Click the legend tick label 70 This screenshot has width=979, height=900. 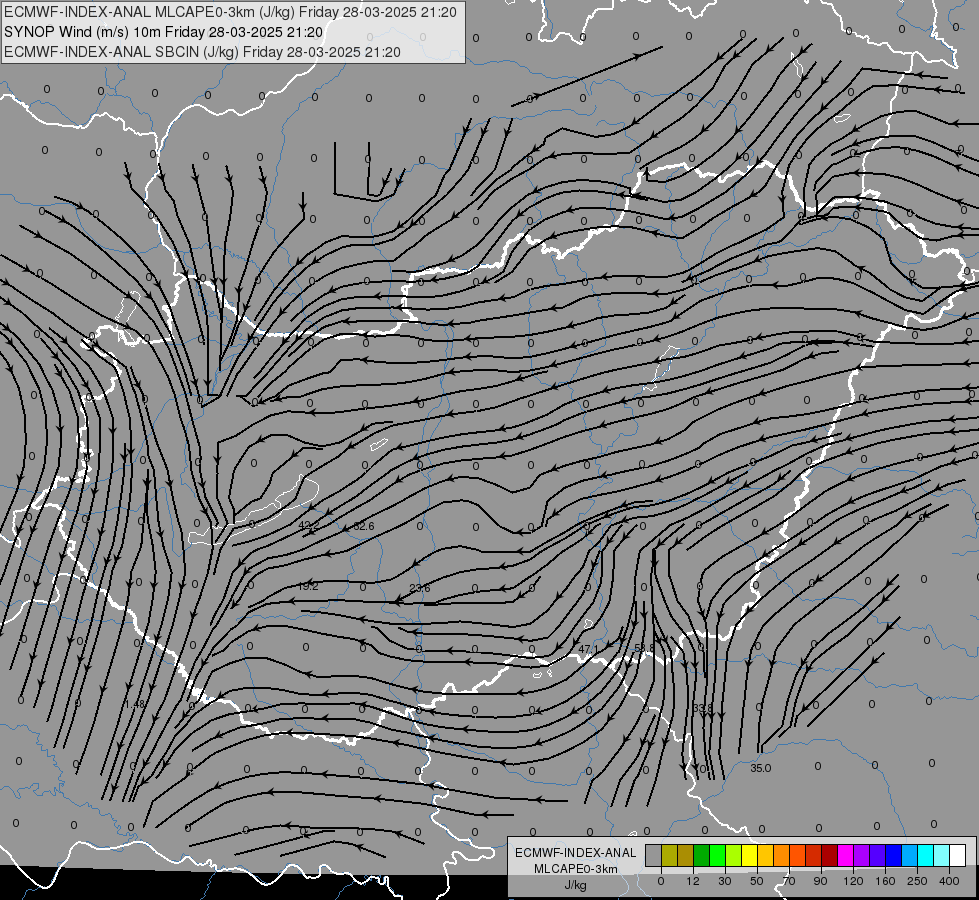pyautogui.click(x=789, y=881)
